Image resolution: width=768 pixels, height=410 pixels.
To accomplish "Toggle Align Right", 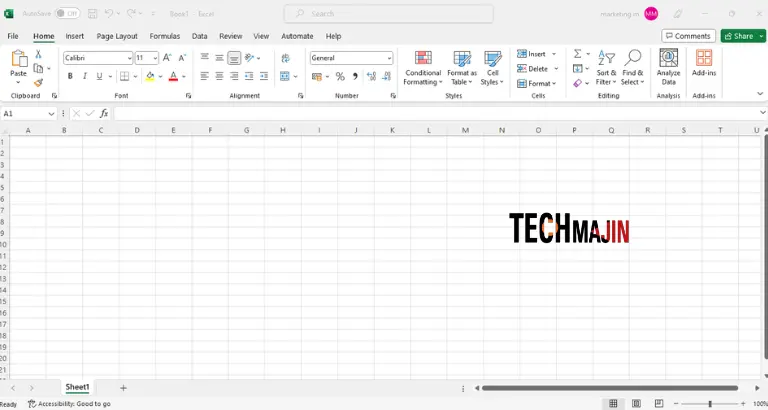I will click(235, 76).
